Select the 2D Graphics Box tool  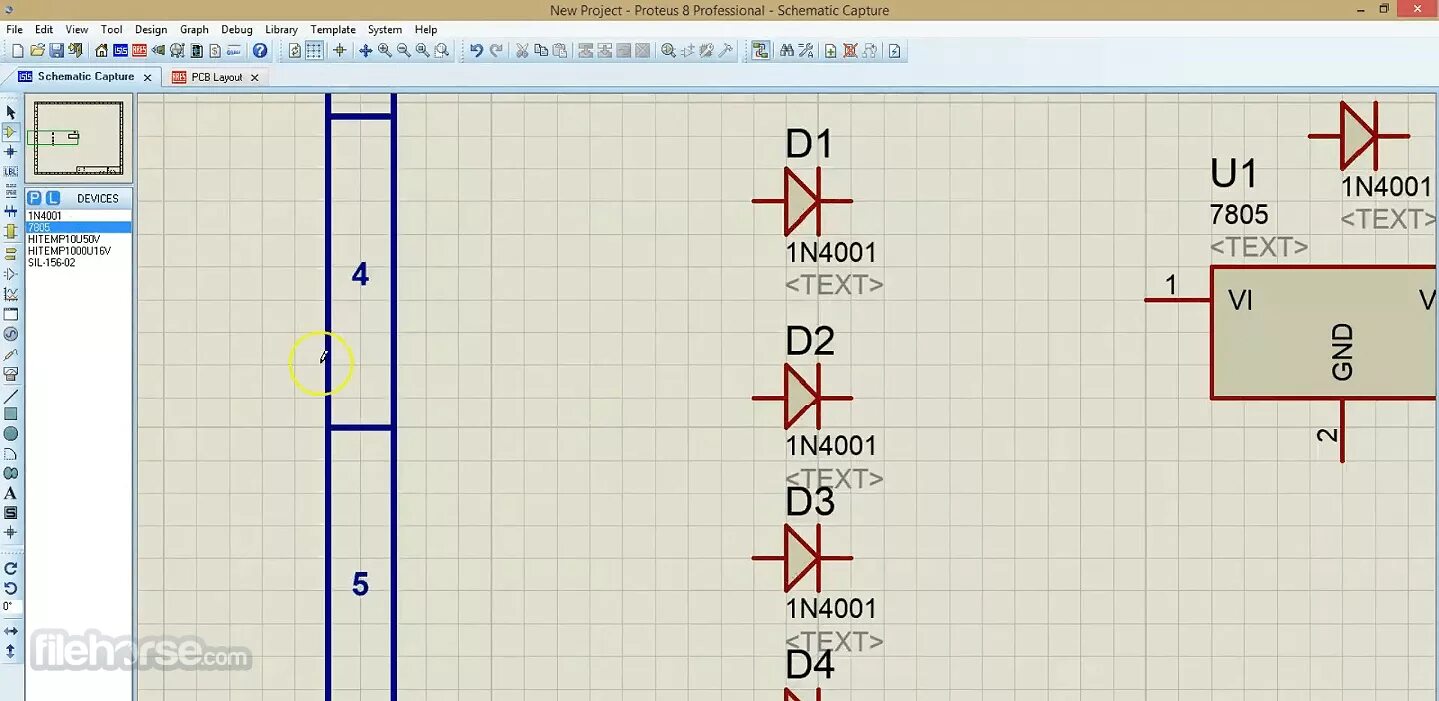coord(11,413)
